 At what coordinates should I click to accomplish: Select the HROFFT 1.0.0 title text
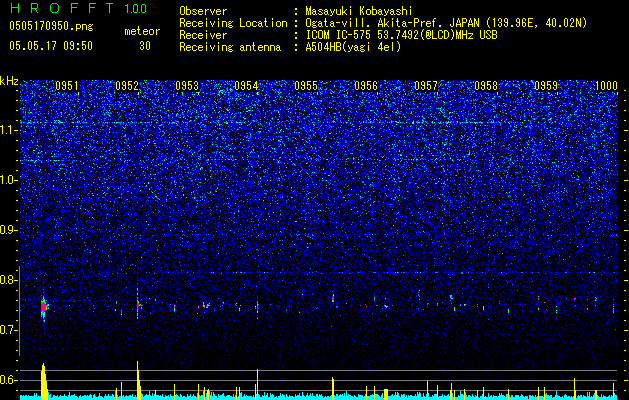coord(78,8)
